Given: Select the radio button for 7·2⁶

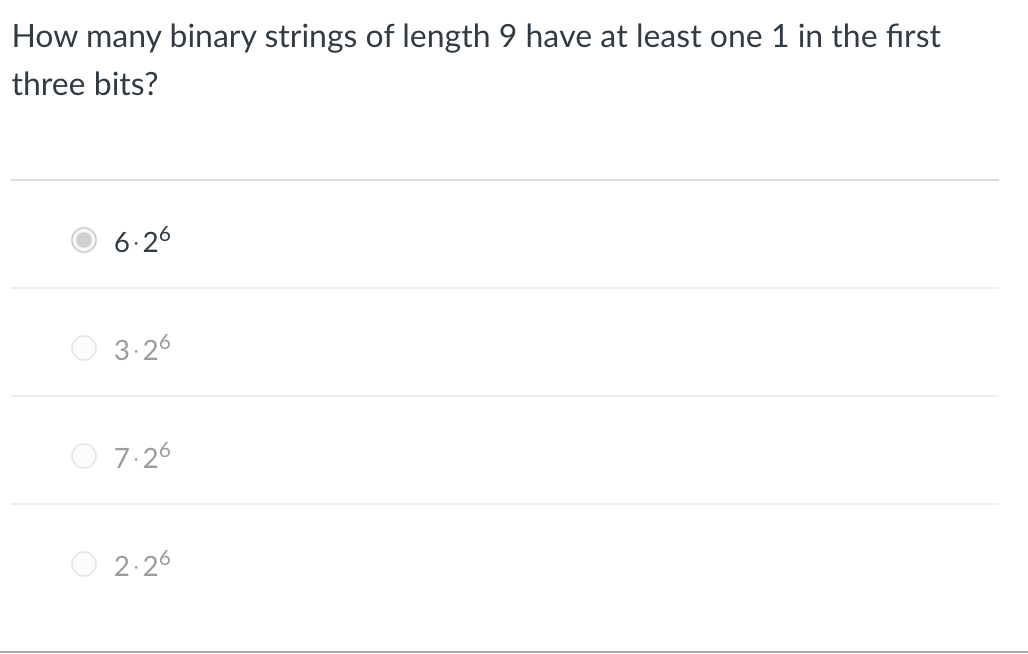Looking at the screenshot, I should 84,457.
